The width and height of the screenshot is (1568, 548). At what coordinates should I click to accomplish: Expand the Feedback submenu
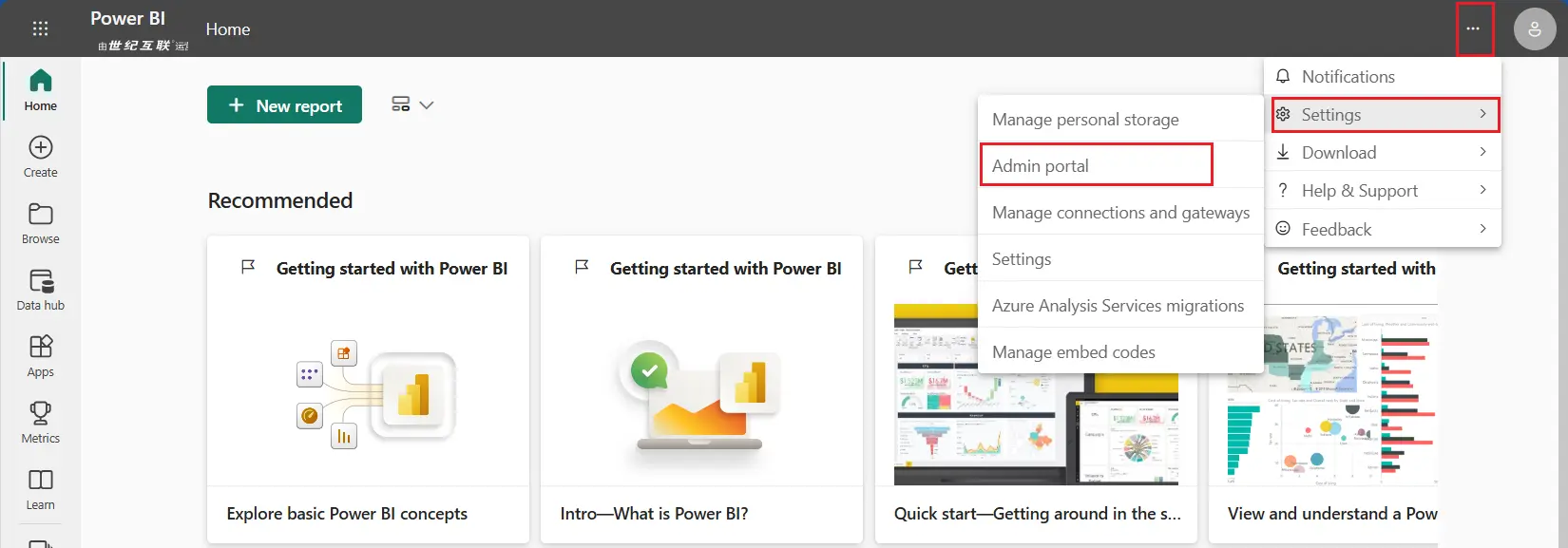(x=1382, y=230)
